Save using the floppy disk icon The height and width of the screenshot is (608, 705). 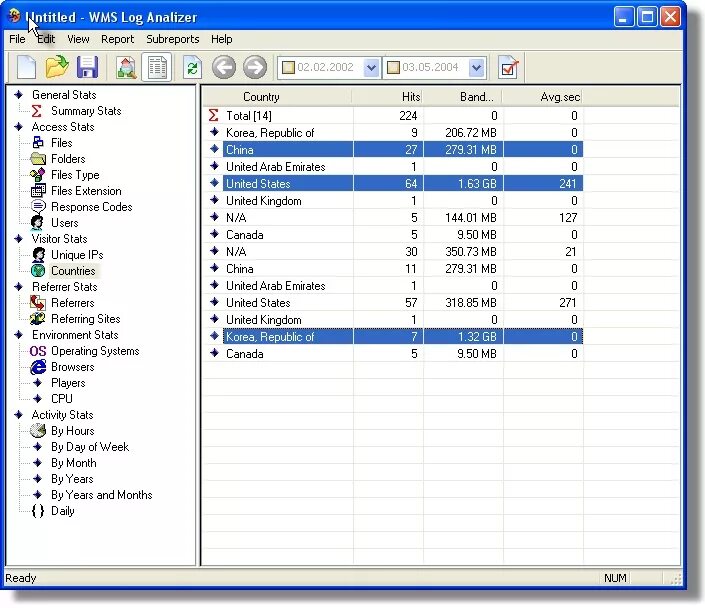pos(88,67)
